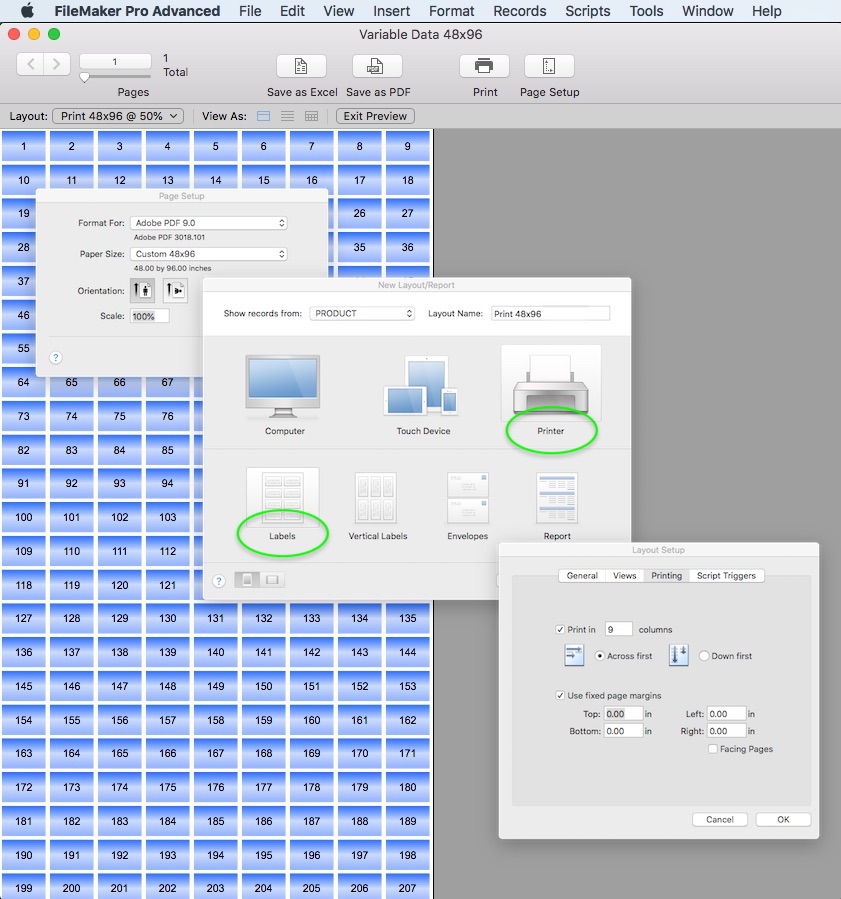
Task: Open the Scripts menu
Action: coord(588,11)
